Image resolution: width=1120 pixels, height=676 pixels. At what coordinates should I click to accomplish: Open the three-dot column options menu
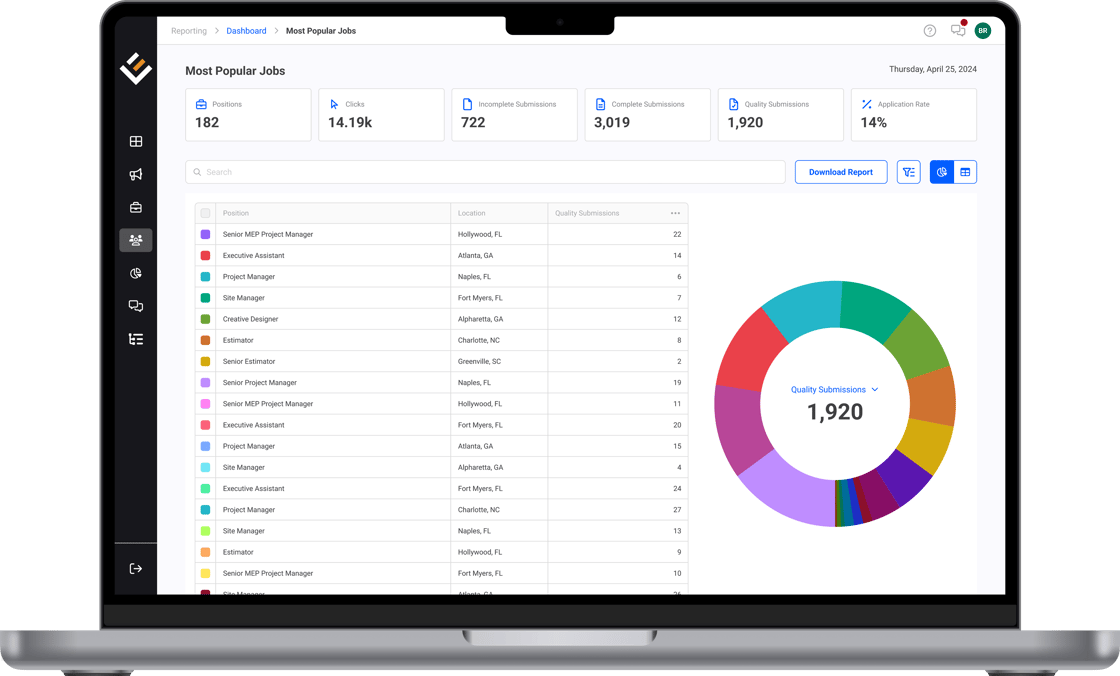click(675, 213)
